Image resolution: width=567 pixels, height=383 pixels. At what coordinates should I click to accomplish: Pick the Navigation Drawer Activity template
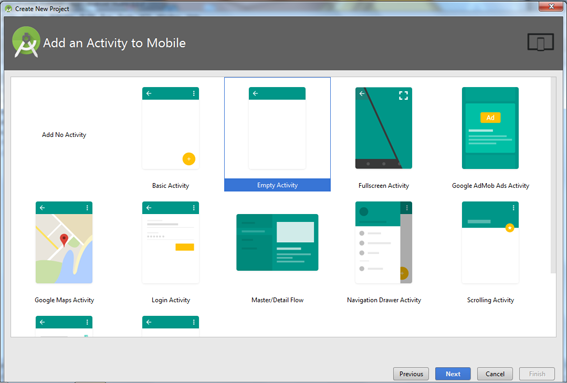383,242
